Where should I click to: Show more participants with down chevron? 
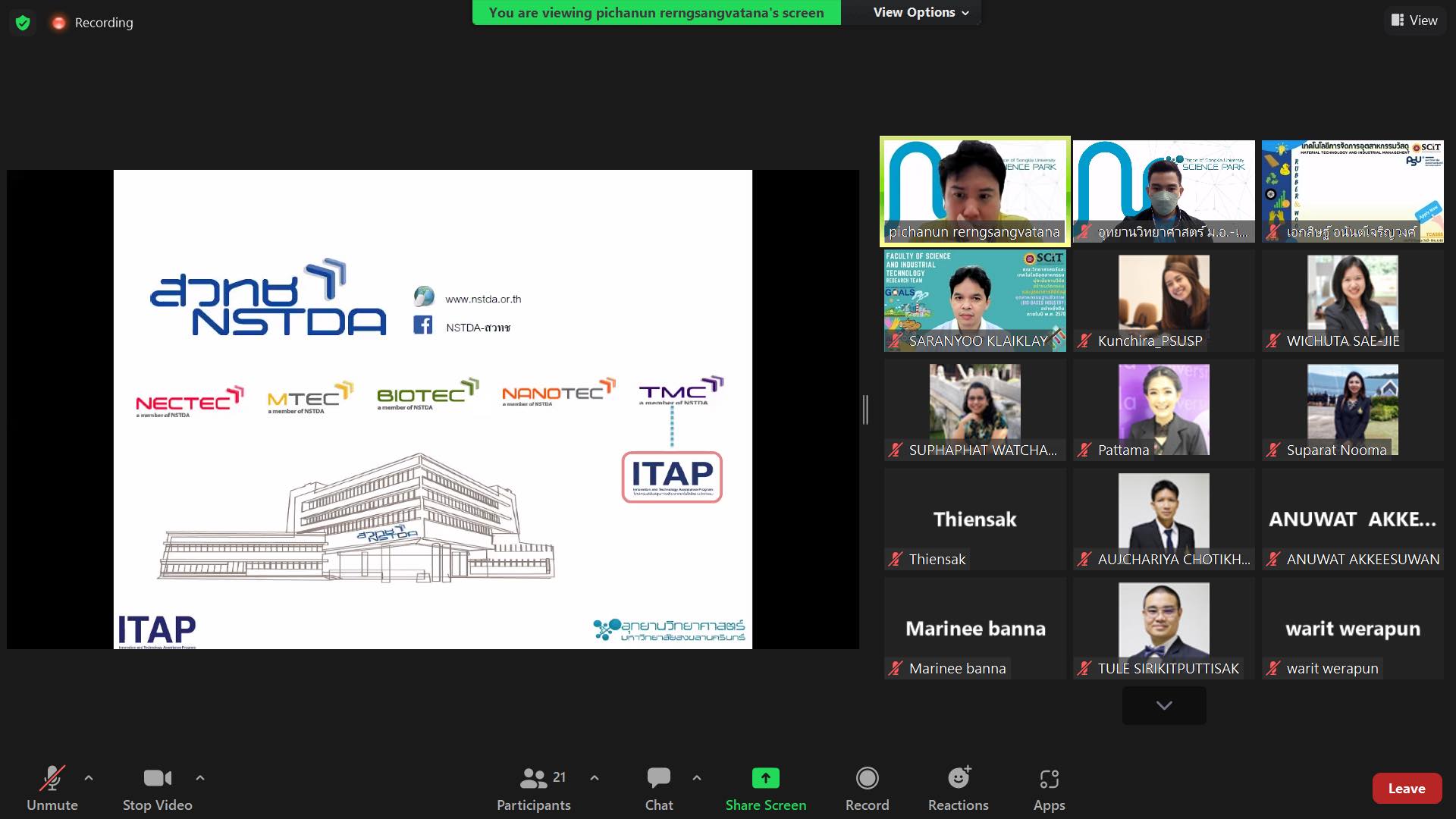coord(1164,705)
